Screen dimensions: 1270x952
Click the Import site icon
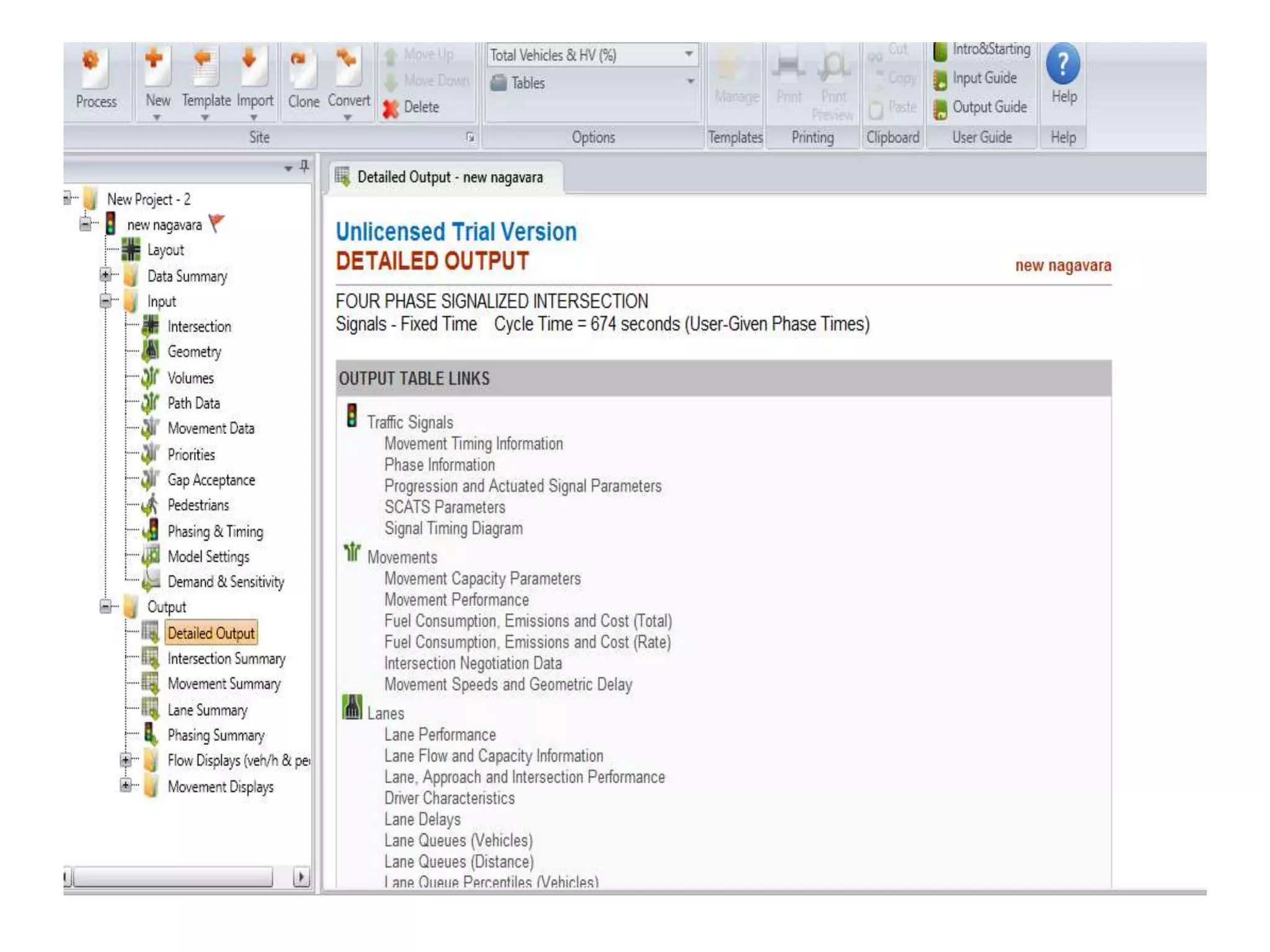(254, 67)
